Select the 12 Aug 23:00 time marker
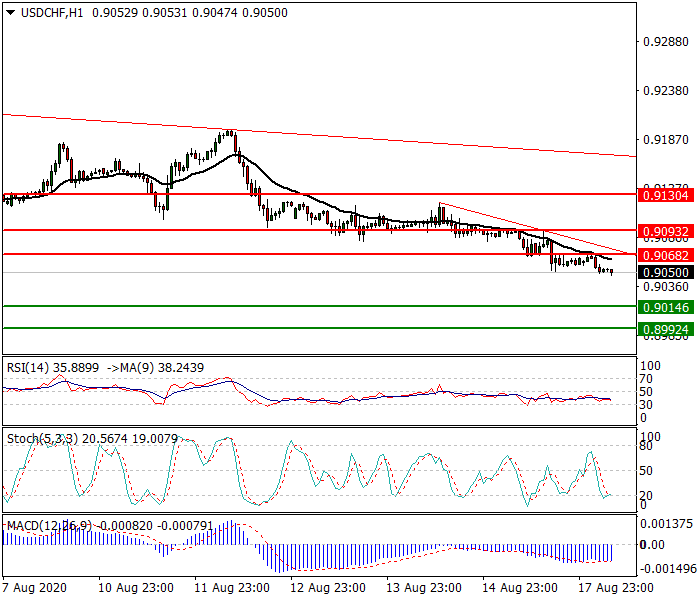The height and width of the screenshot is (600, 700). coord(328,588)
